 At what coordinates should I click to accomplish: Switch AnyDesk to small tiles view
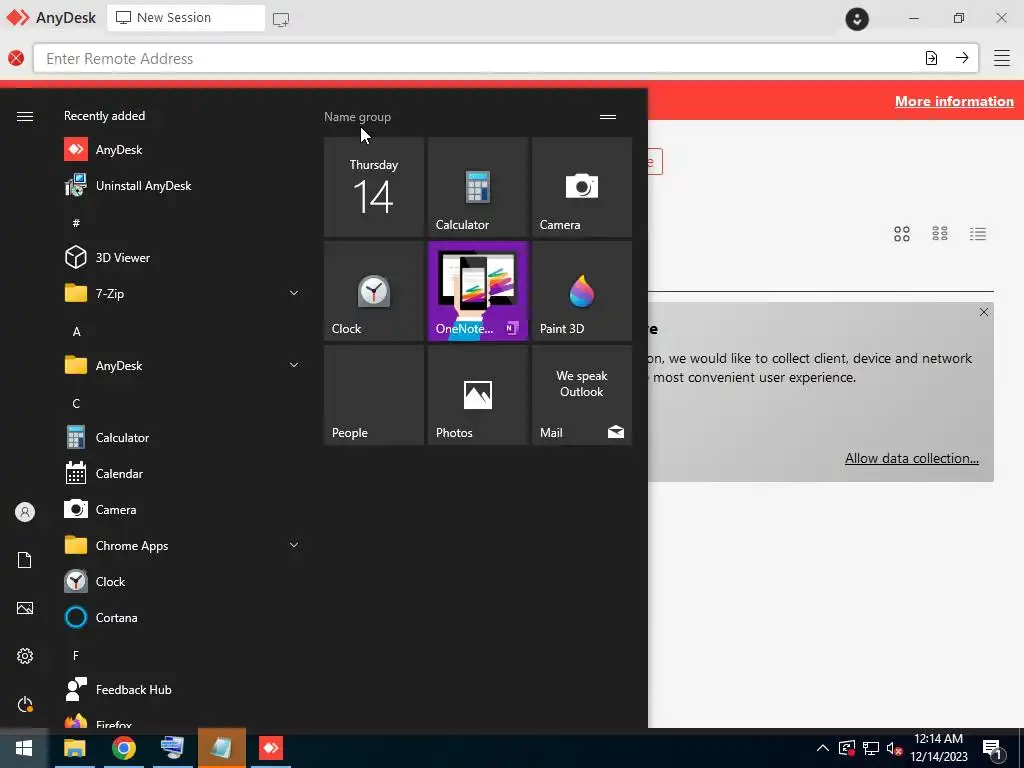(940, 234)
